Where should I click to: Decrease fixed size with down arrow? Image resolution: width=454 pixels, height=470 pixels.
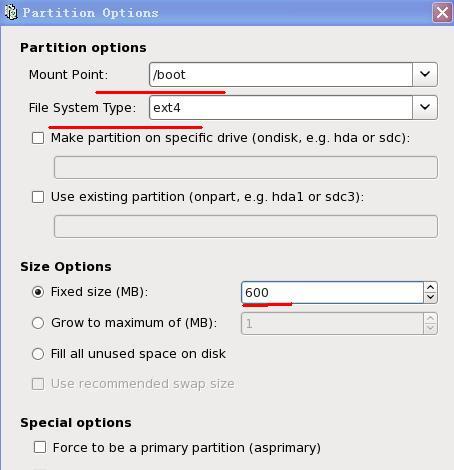pyautogui.click(x=430, y=297)
